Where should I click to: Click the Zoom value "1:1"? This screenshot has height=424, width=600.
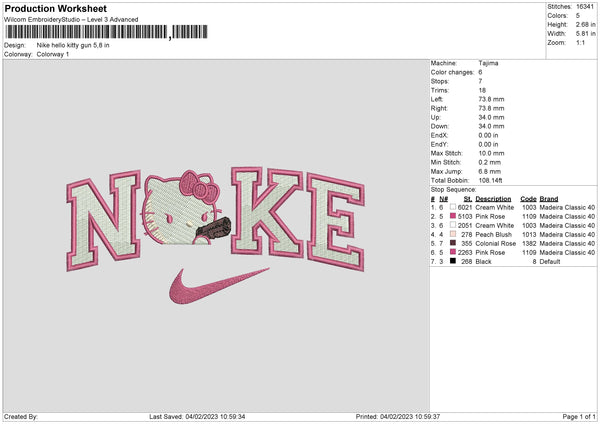pos(580,42)
